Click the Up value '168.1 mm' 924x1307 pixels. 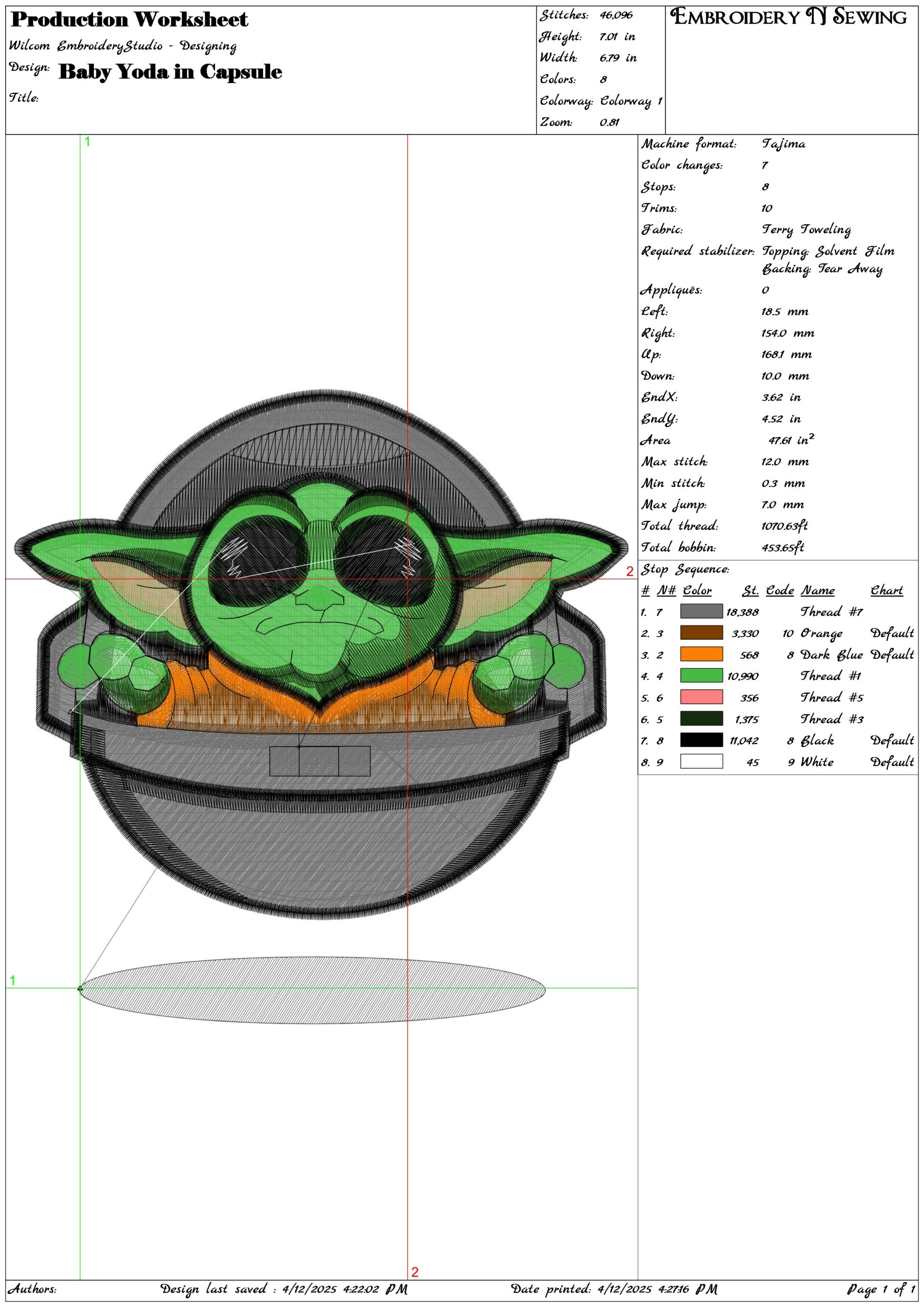pos(787,355)
